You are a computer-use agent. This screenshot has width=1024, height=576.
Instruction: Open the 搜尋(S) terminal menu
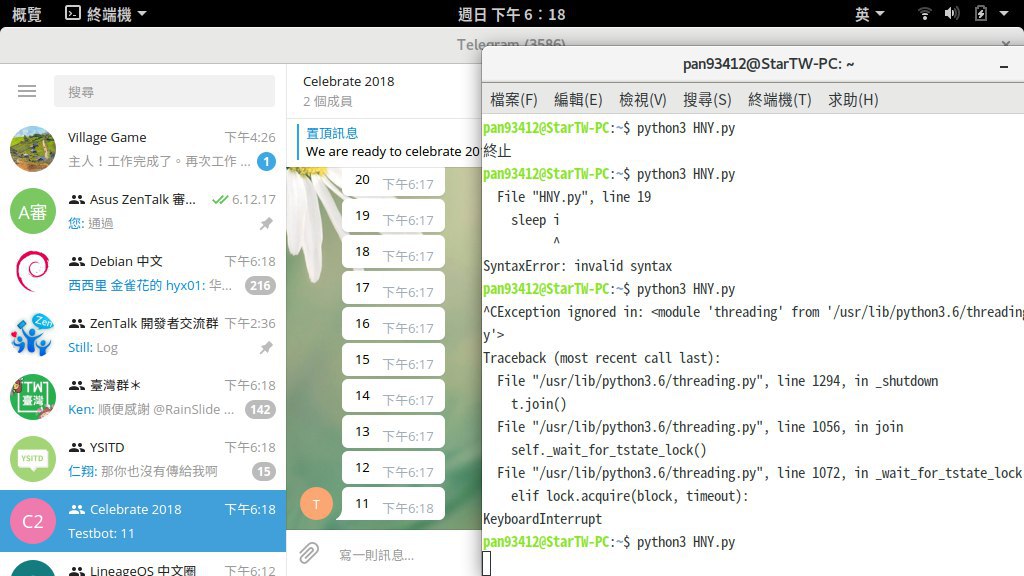click(707, 100)
